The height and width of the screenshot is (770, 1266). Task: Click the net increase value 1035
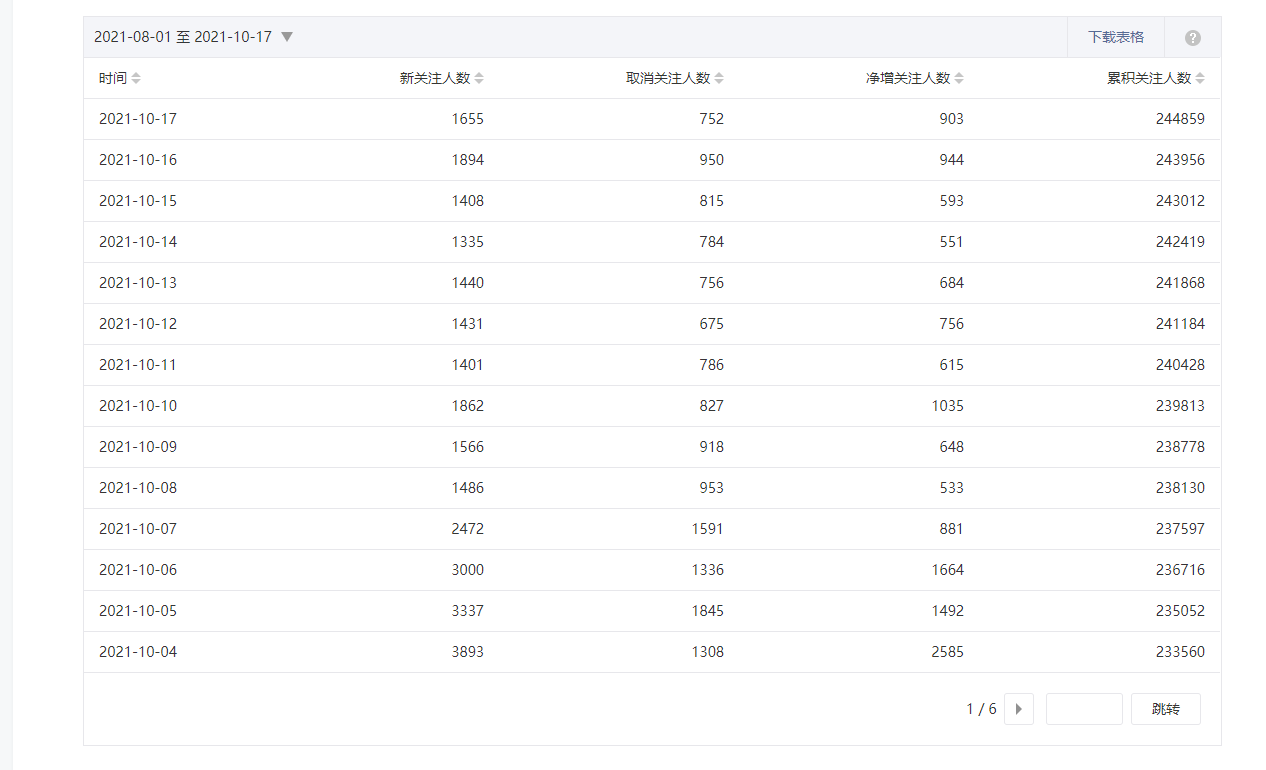(x=945, y=406)
